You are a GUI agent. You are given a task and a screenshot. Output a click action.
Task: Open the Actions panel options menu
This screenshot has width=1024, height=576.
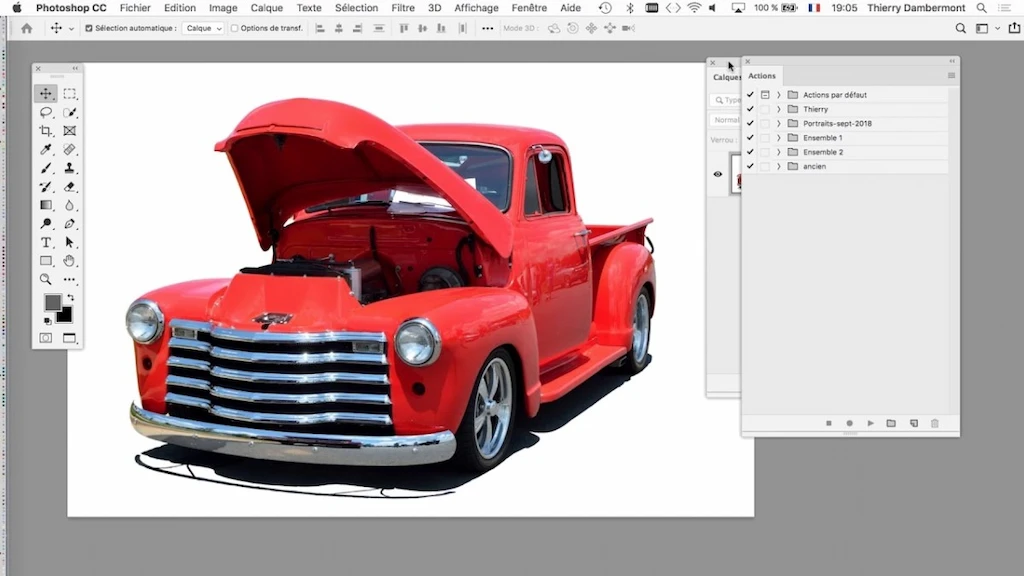point(951,76)
